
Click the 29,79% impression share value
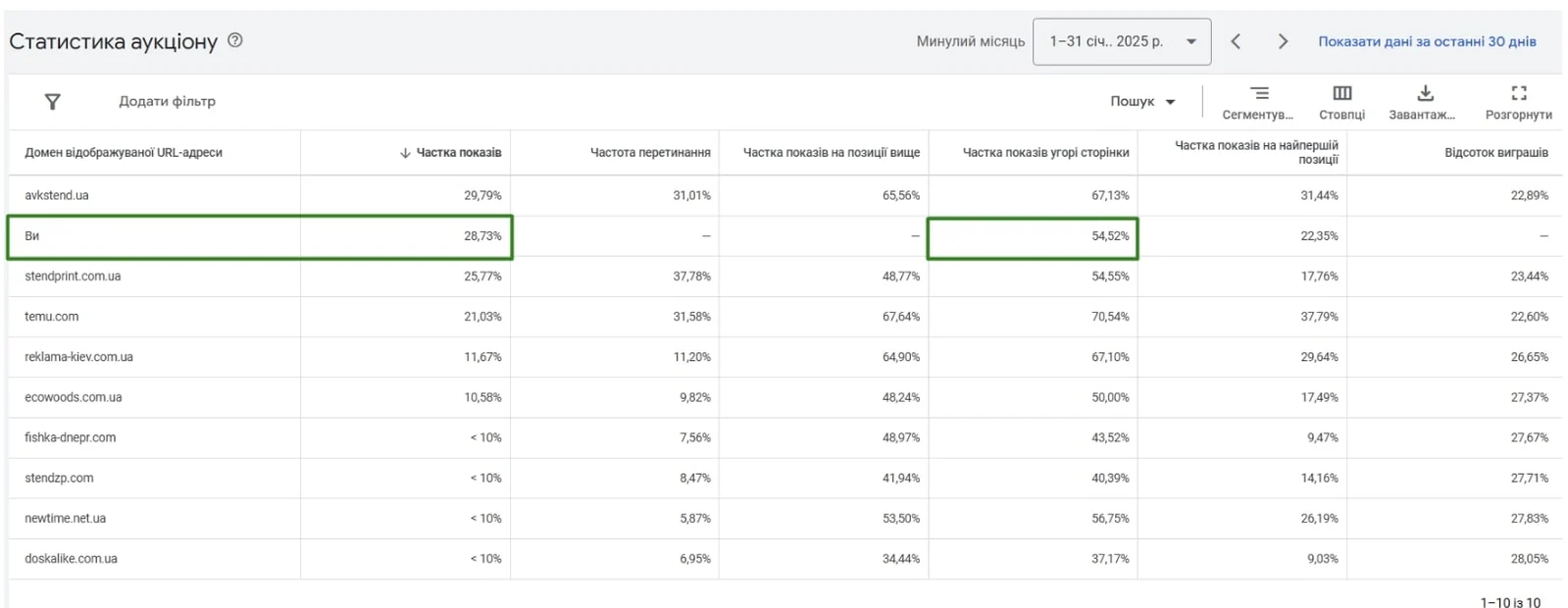tap(482, 195)
